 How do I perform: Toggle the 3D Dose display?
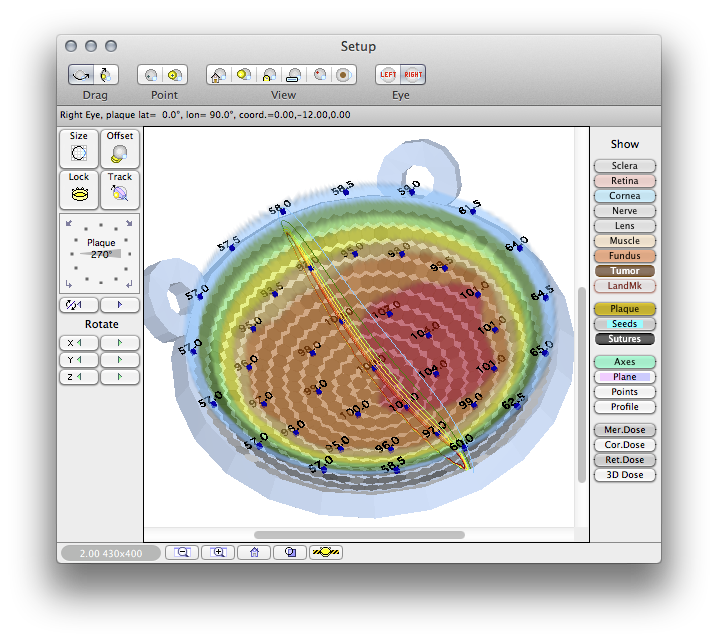(624, 475)
